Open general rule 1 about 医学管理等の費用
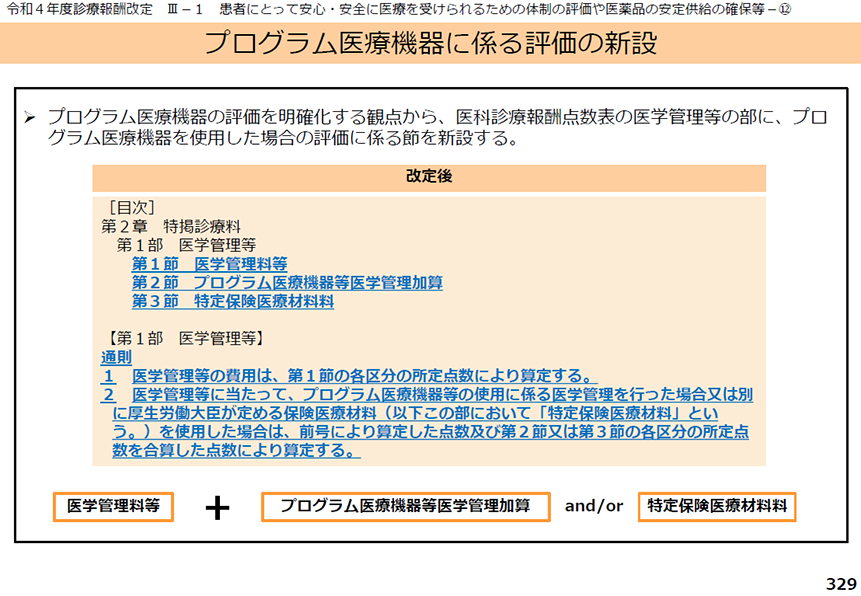 pyautogui.click(x=349, y=376)
